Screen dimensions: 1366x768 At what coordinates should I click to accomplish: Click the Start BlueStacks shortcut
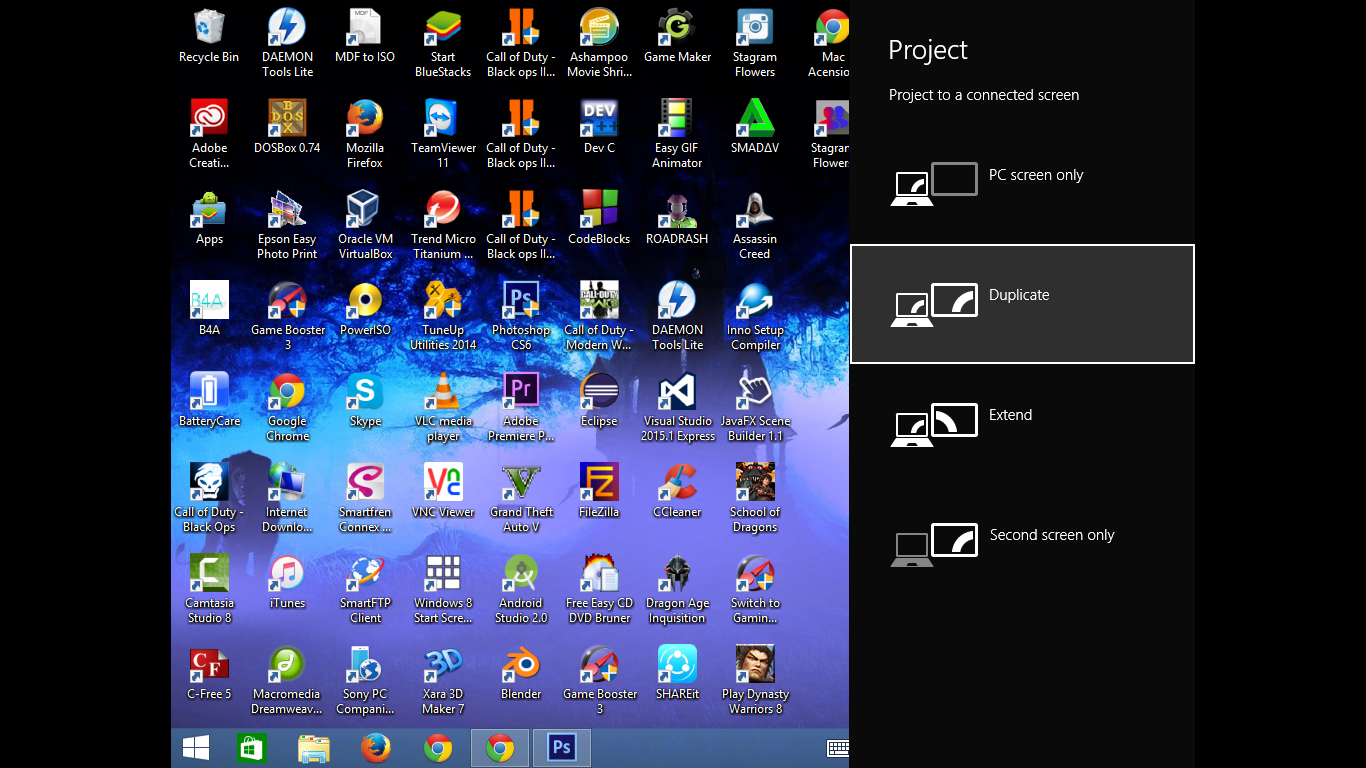coord(443,44)
